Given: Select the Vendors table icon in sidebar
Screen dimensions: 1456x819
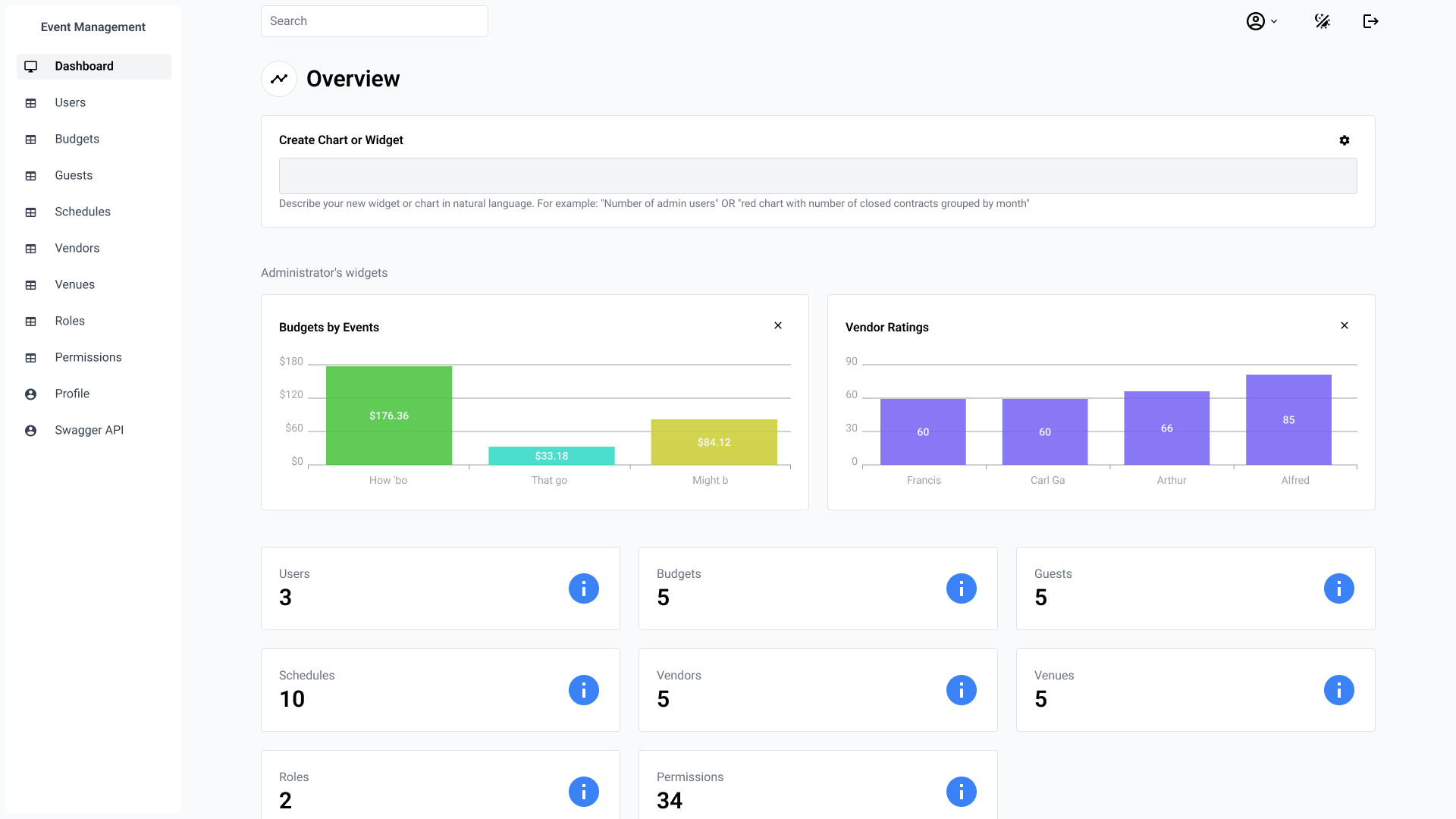Looking at the screenshot, I should pyautogui.click(x=30, y=248).
